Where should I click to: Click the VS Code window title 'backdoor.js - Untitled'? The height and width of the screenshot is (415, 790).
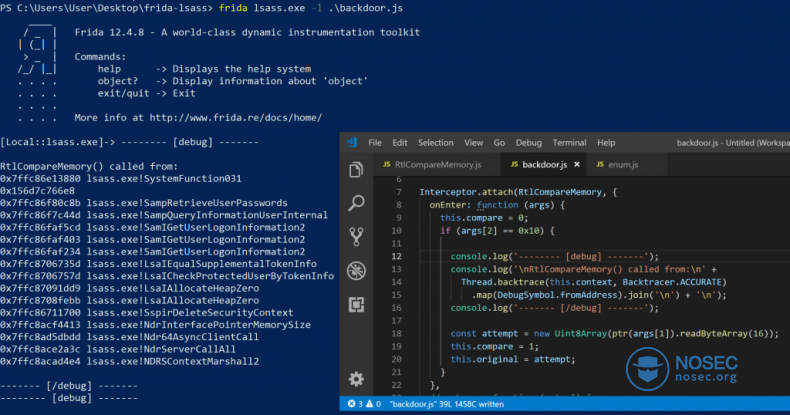click(x=733, y=143)
